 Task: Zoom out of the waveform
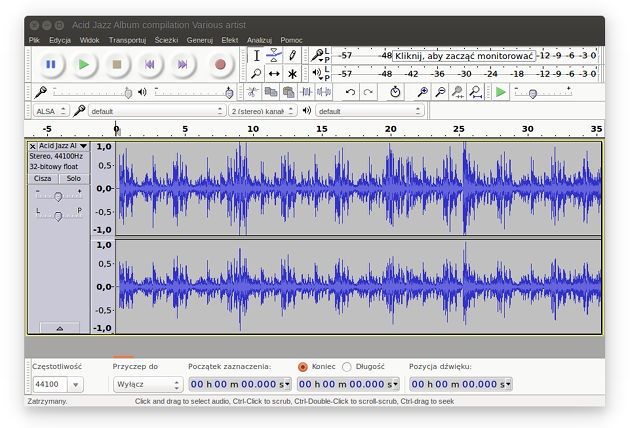[440, 92]
